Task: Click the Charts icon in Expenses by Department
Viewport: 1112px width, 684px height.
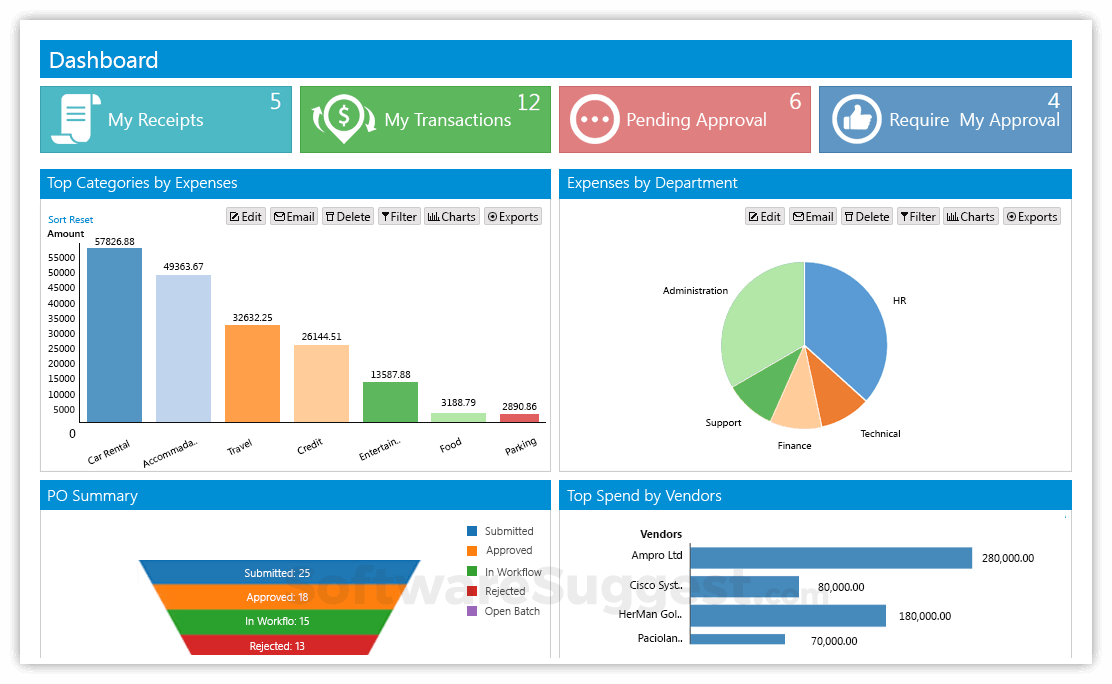Action: click(x=970, y=216)
